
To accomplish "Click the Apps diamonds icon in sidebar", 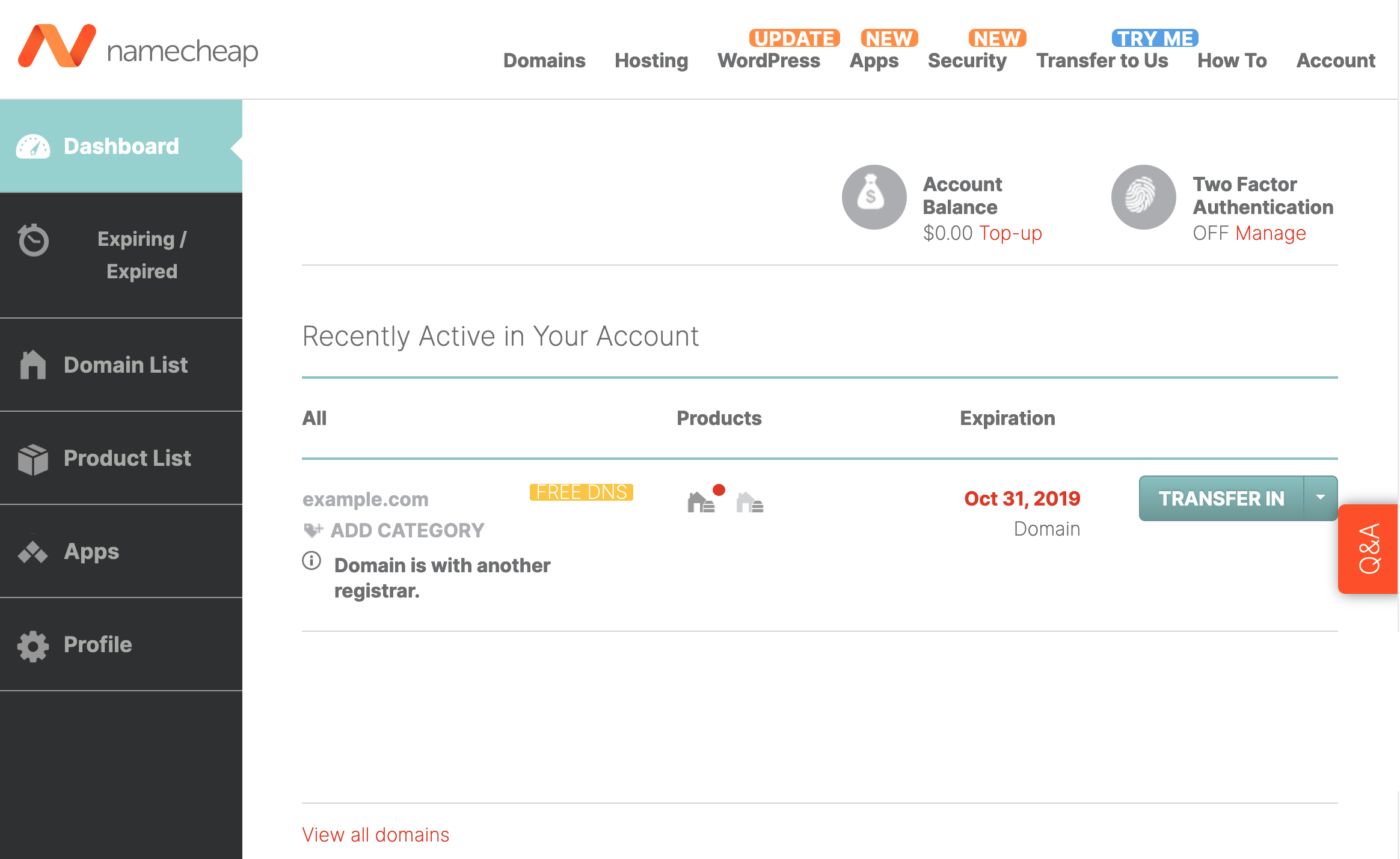I will pyautogui.click(x=33, y=551).
